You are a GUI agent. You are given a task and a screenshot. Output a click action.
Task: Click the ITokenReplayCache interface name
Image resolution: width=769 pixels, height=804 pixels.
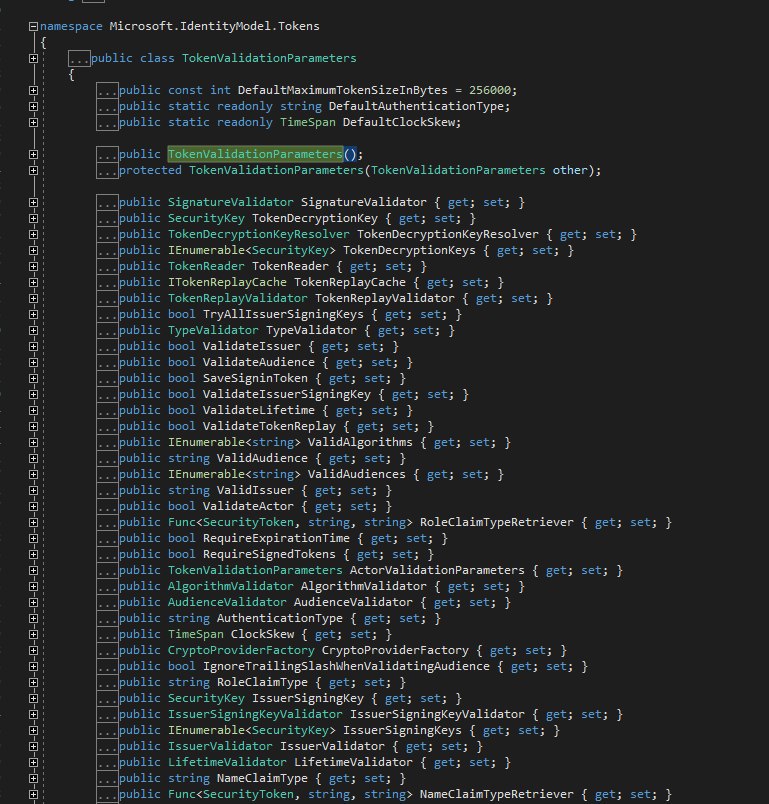pyautogui.click(x=227, y=283)
